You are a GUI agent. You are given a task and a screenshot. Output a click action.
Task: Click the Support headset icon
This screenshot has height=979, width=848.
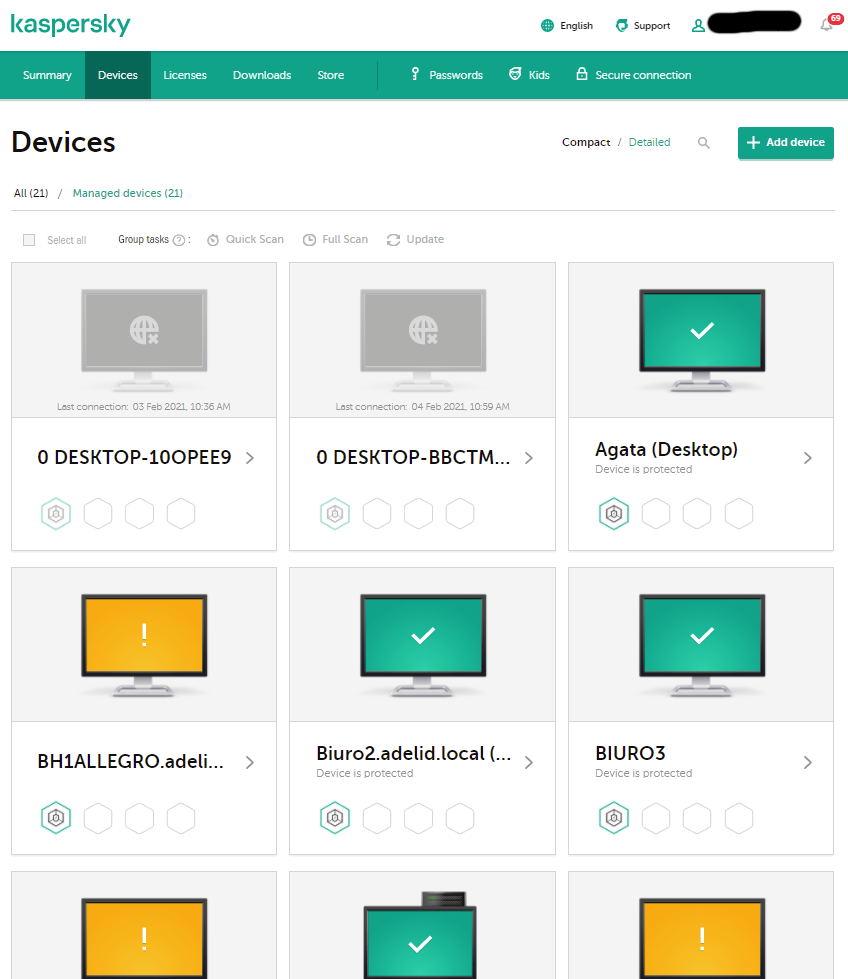click(622, 26)
